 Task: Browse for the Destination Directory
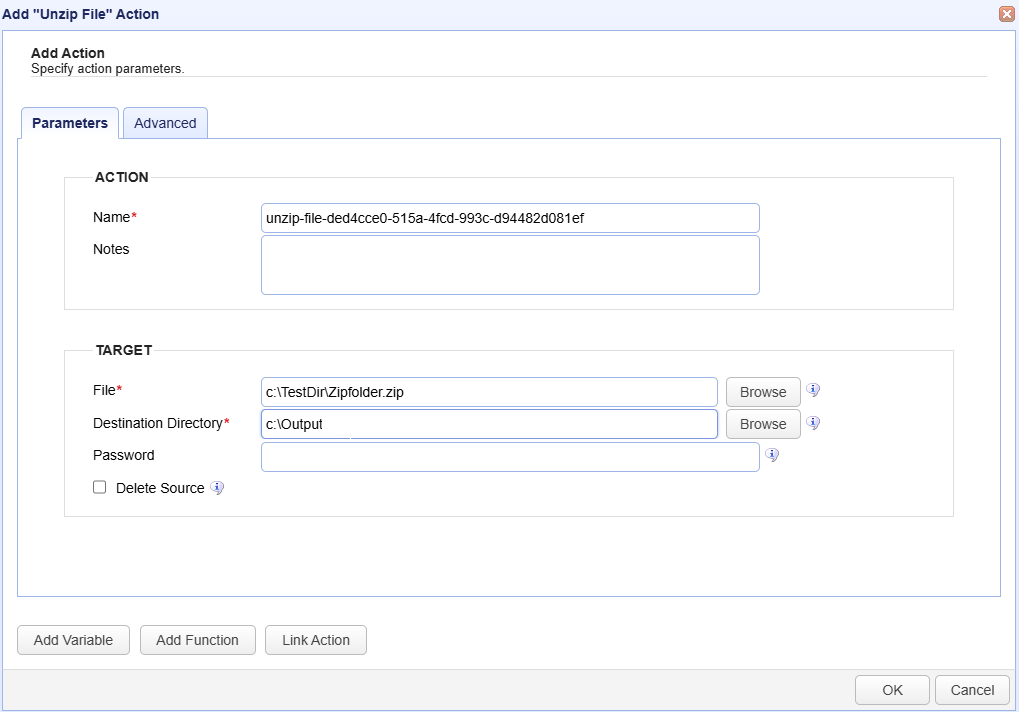[763, 424]
